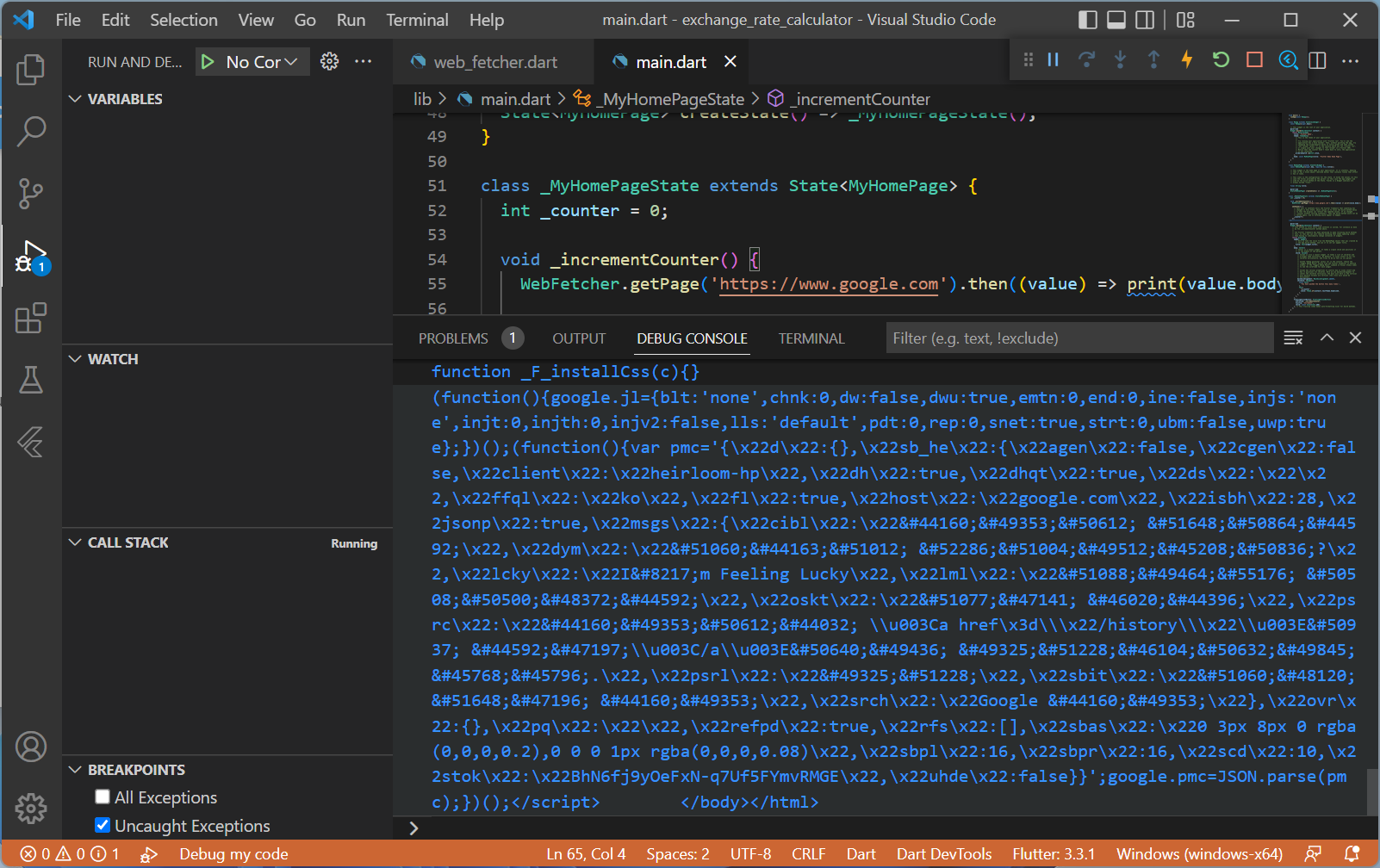Switch to PROBLEMS tab
The height and width of the screenshot is (868, 1380).
[453, 338]
